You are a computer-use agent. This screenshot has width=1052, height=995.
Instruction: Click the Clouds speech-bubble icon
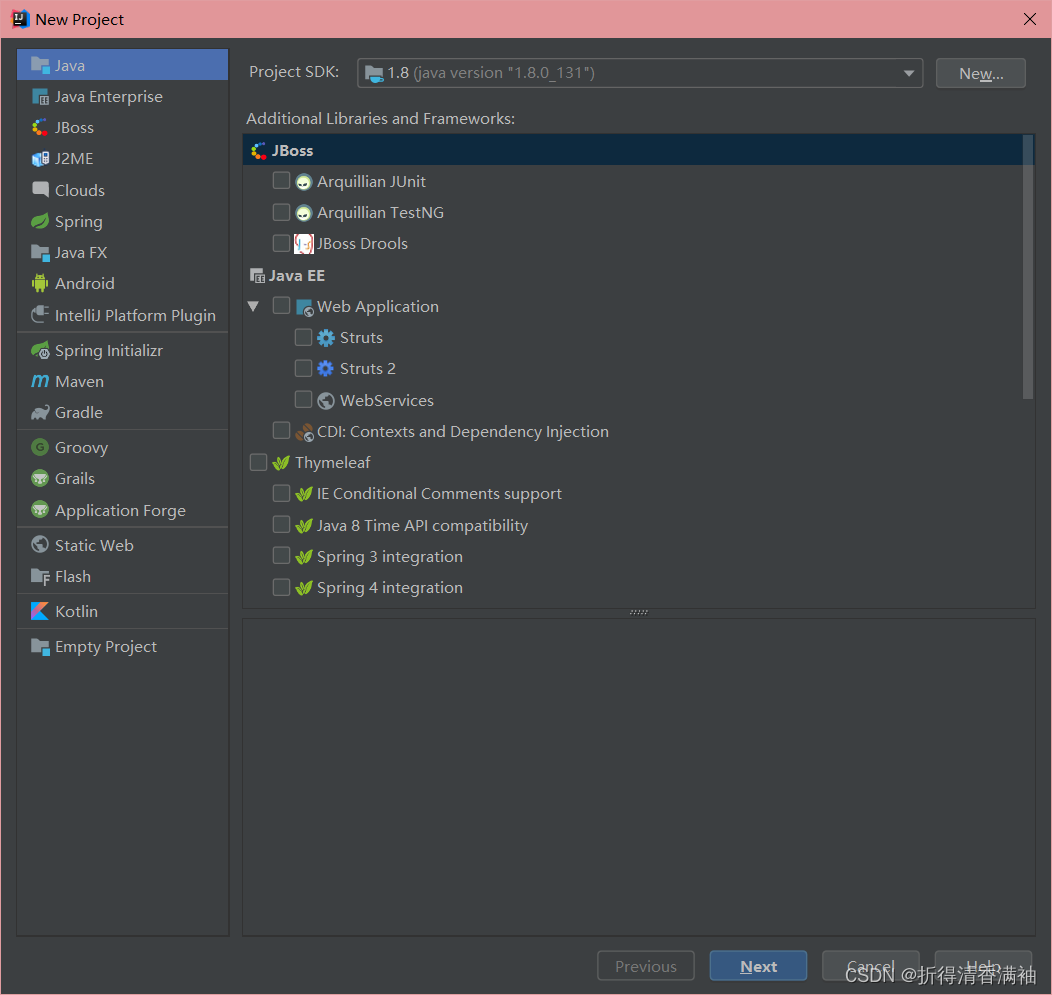tap(40, 190)
